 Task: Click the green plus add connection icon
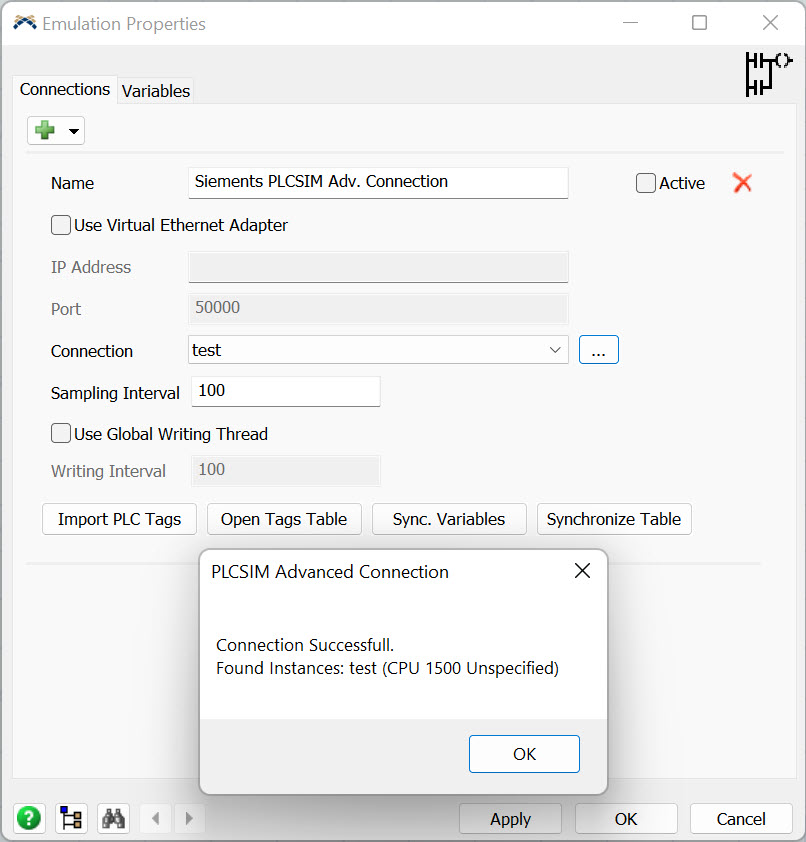45,131
